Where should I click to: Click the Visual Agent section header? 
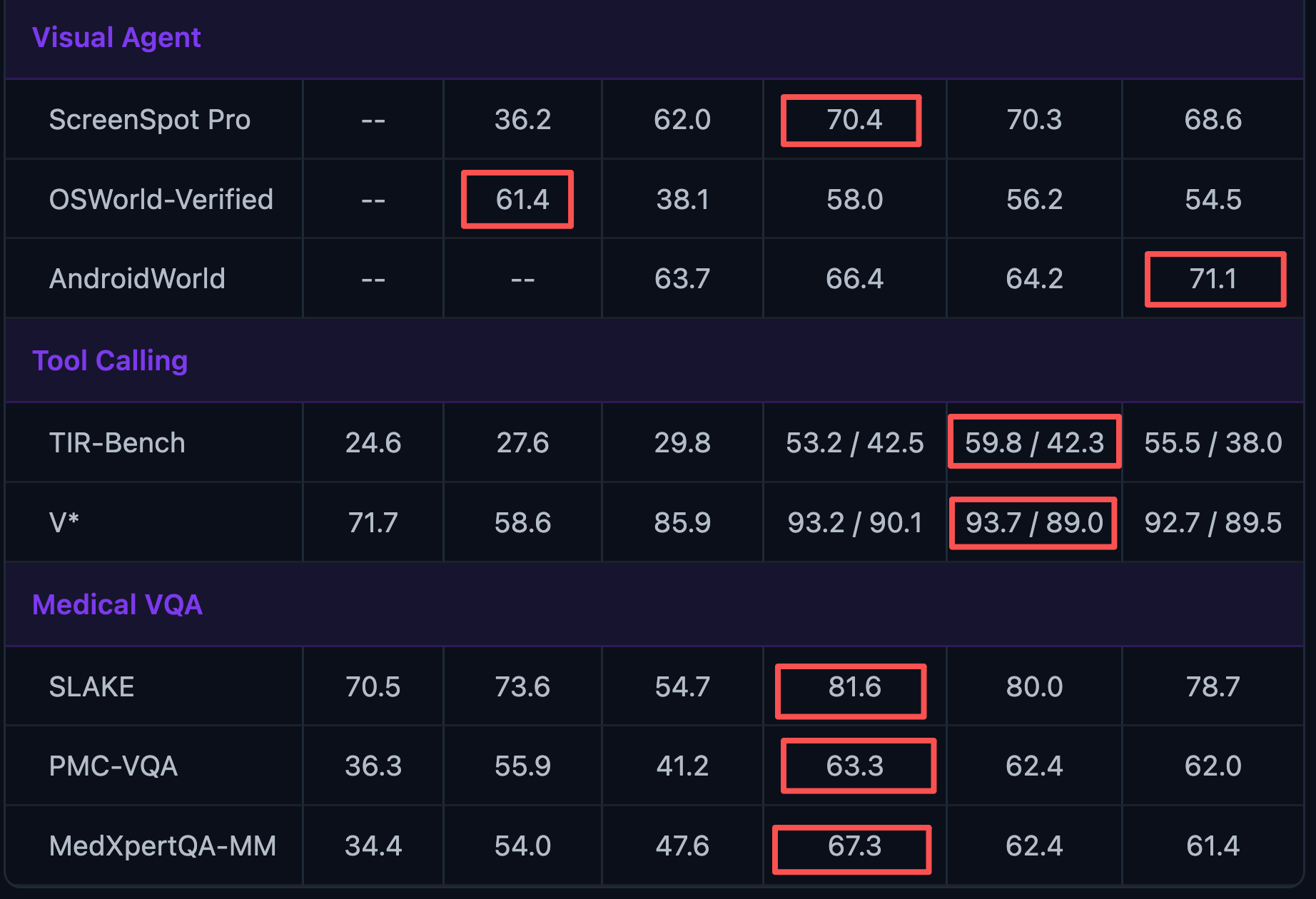tap(116, 38)
